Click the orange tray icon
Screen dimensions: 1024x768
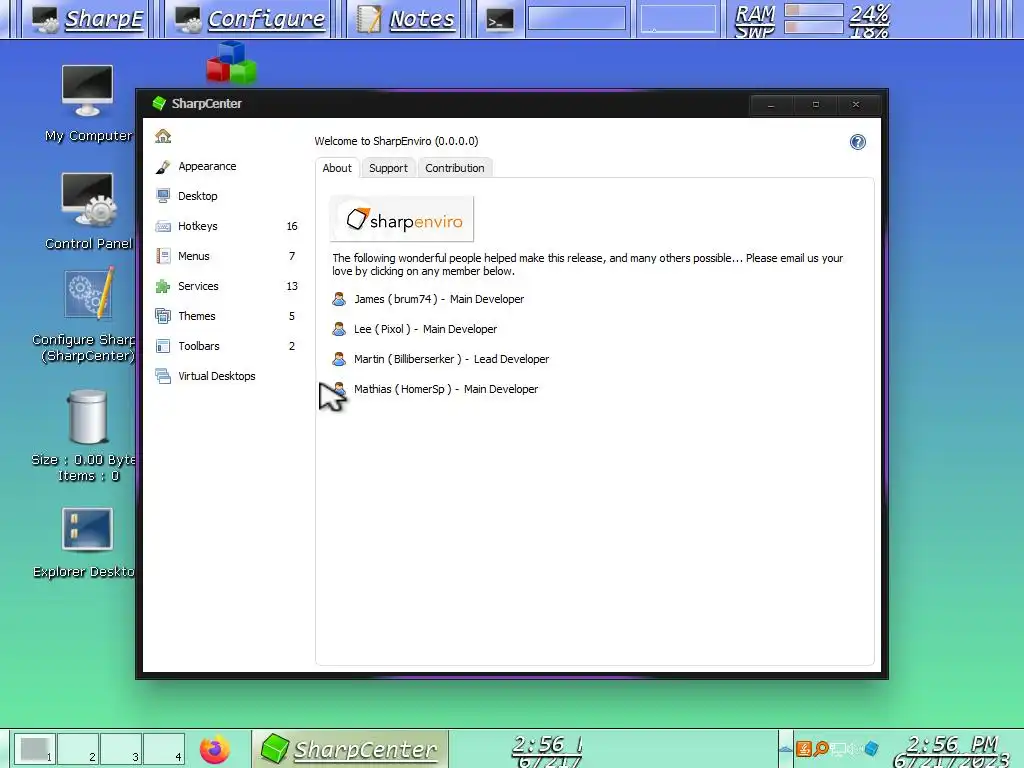pos(804,748)
